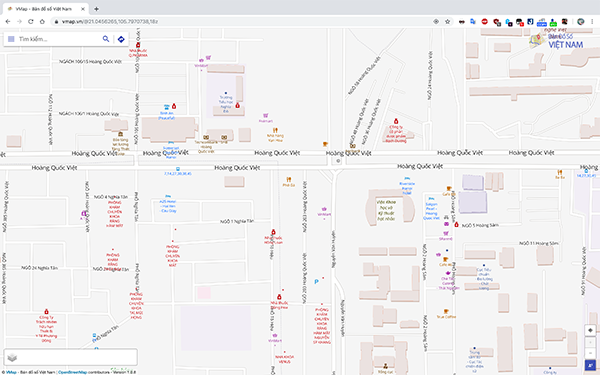This screenshot has width=600, height=375.
Task: Open the OpenStreetMap contributors link
Action: pos(73,372)
